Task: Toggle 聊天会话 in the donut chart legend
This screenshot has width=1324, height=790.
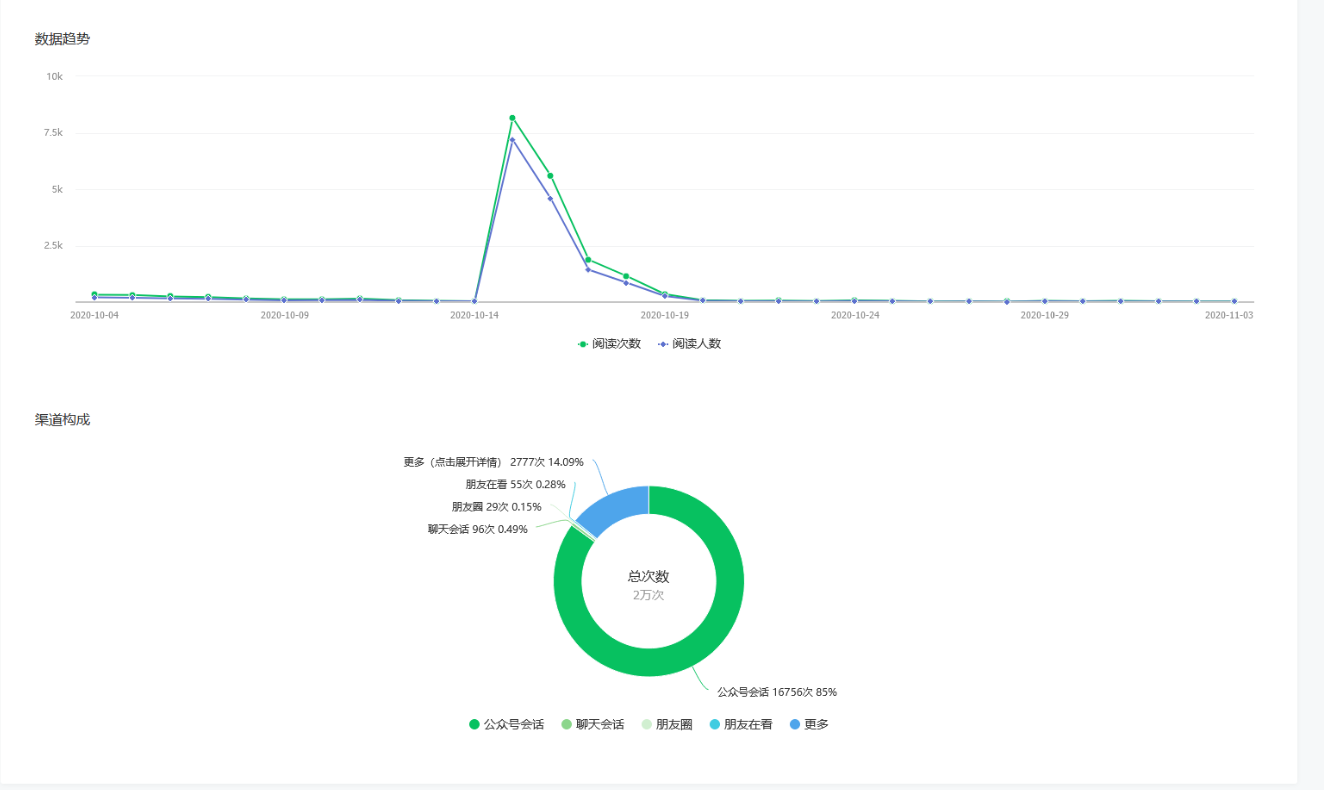Action: click(592, 725)
